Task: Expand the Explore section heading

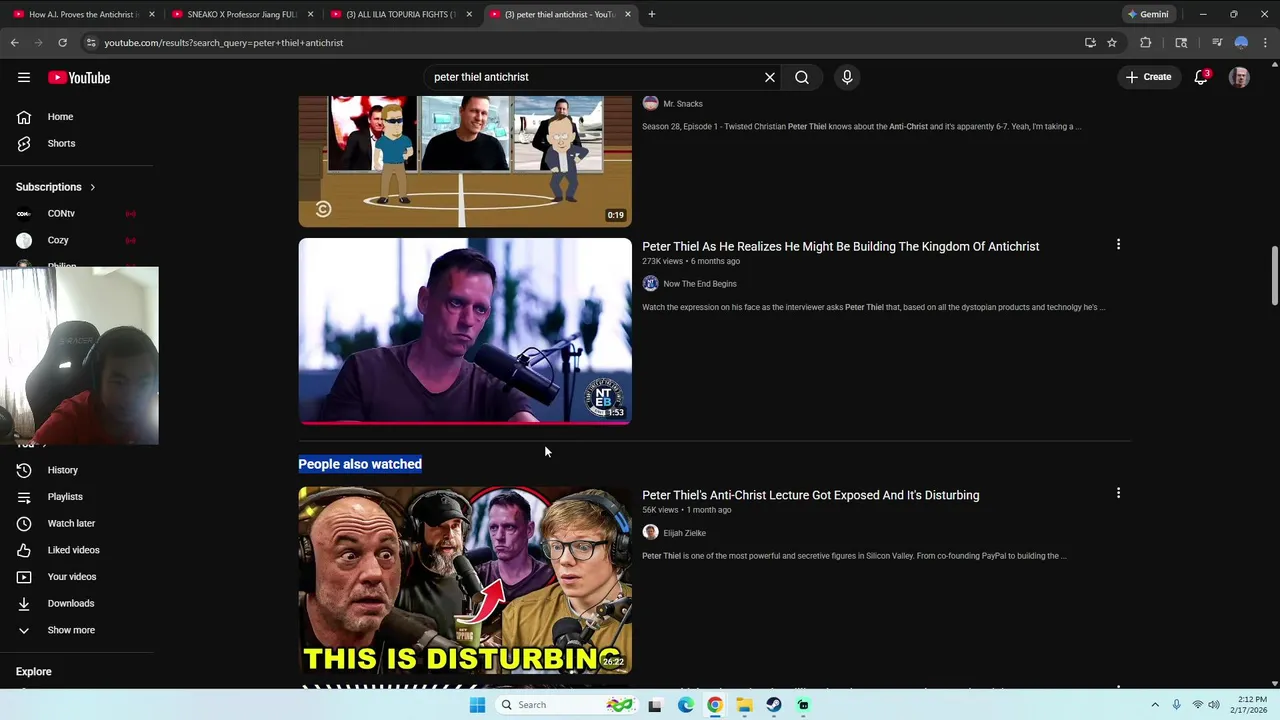Action: tap(34, 672)
